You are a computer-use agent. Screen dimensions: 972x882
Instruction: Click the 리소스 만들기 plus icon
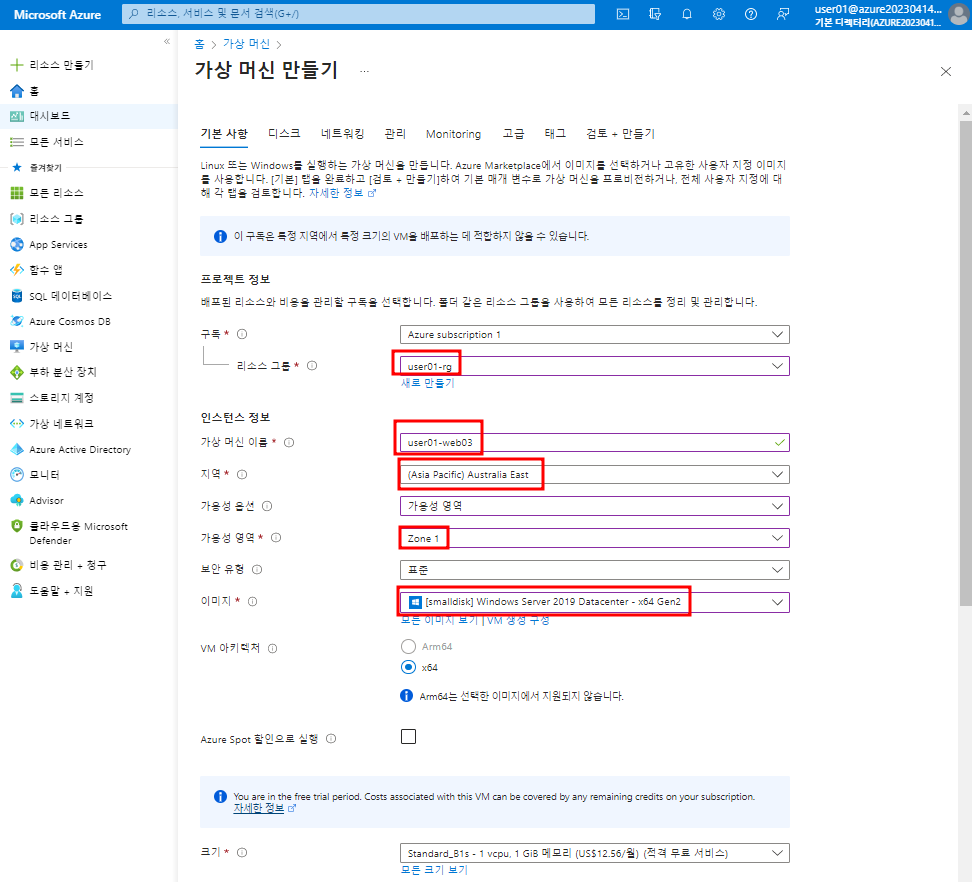[17, 64]
